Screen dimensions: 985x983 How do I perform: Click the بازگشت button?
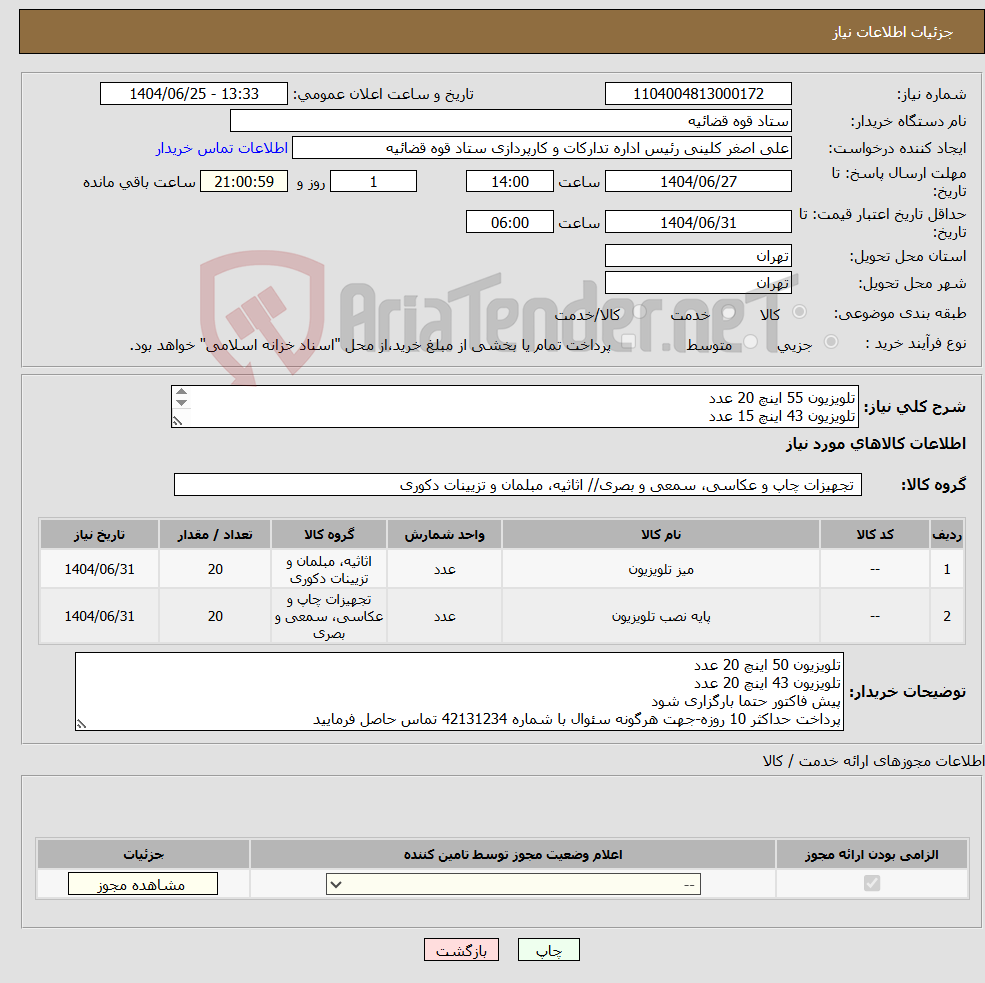tap(461, 949)
